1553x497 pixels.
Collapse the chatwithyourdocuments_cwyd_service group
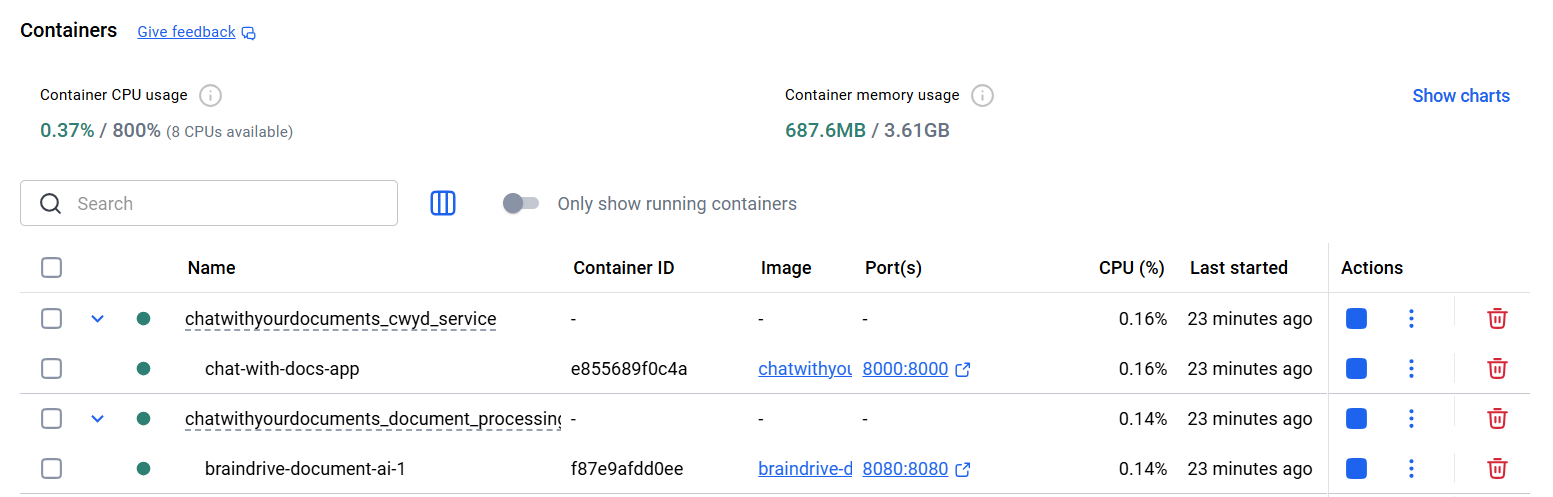coord(97,319)
